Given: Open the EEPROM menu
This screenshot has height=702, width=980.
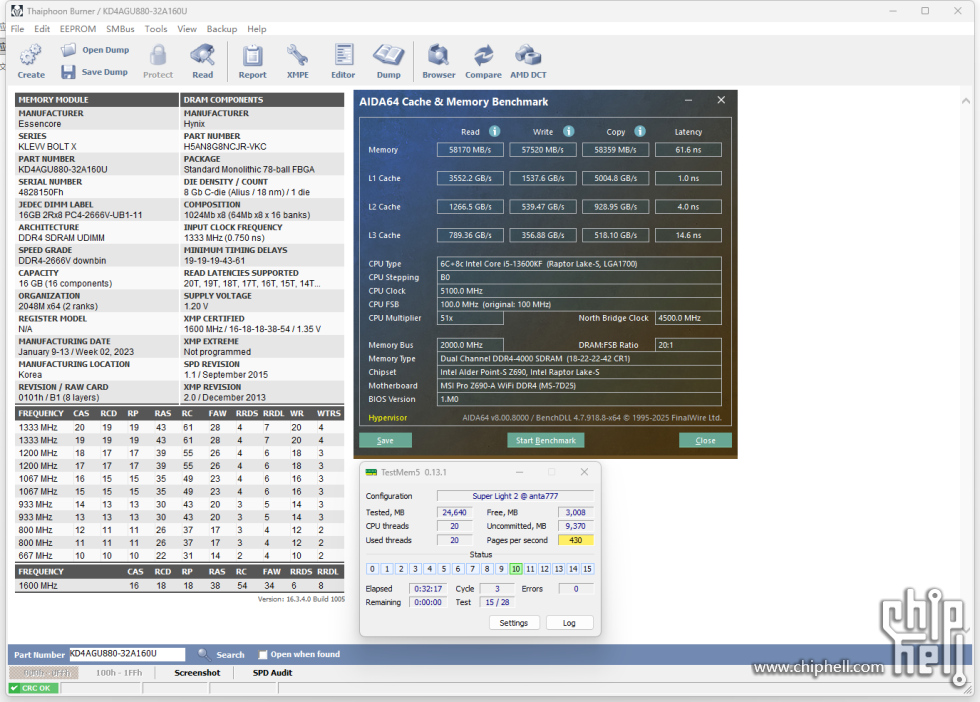Looking at the screenshot, I should coord(77,29).
